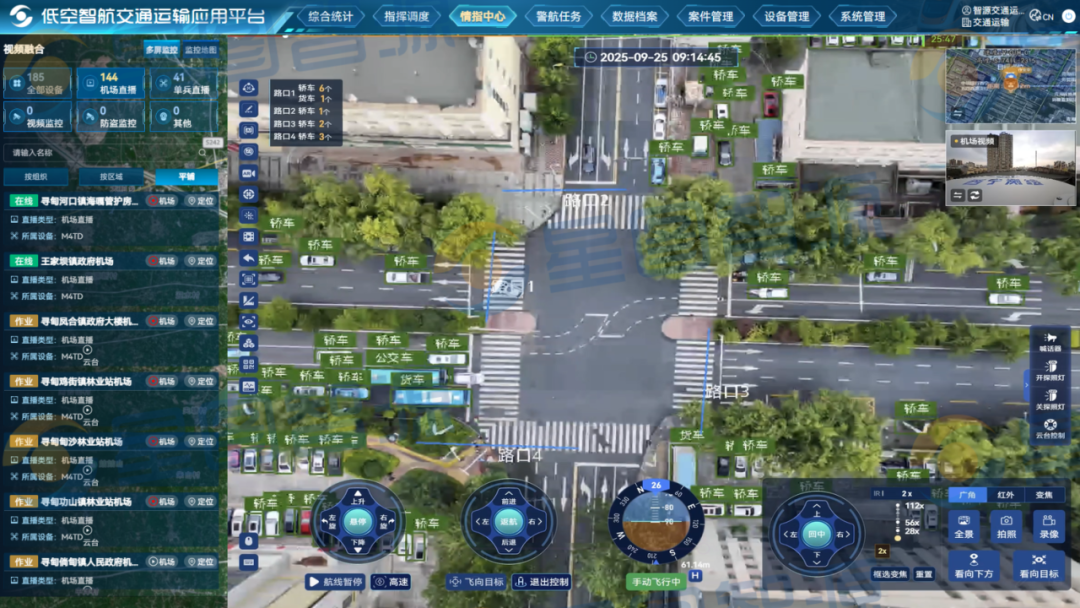This screenshot has width=1080, height=608.
Task: Turn on searchlight with 开探照灯
Action: [x=1050, y=371]
